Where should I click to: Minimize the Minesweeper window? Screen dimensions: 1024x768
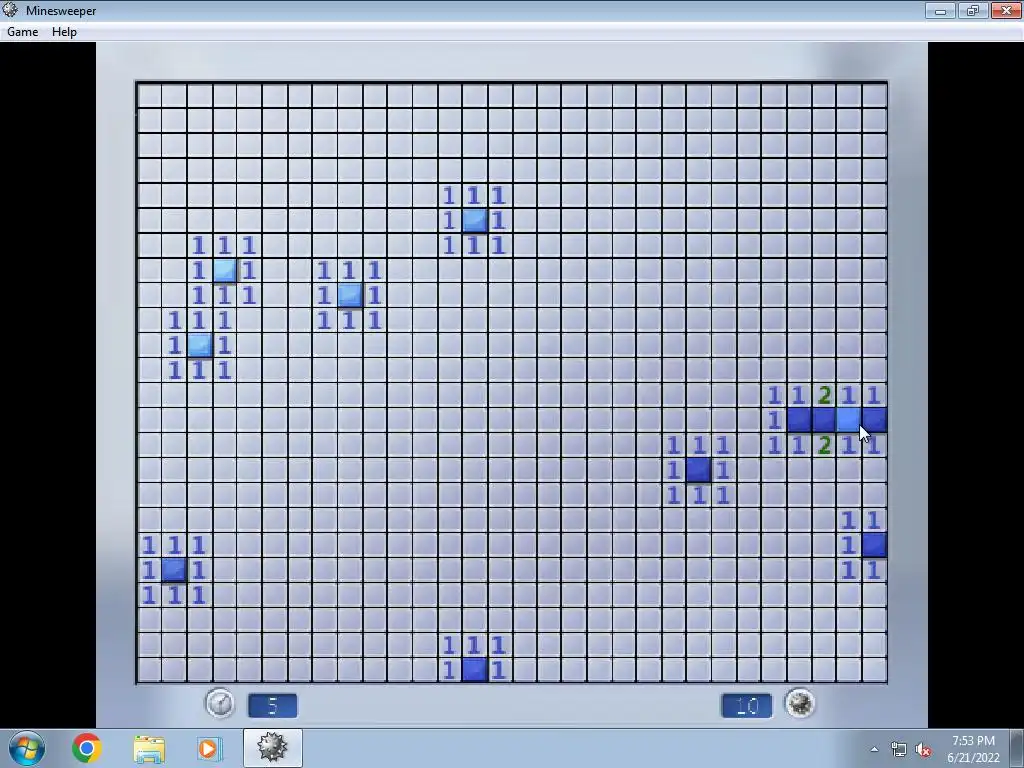940,10
